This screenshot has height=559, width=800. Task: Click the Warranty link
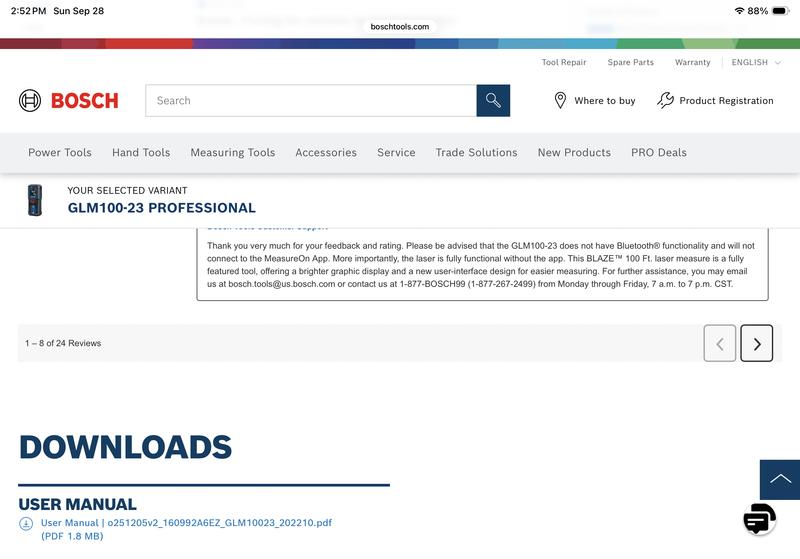pos(692,62)
